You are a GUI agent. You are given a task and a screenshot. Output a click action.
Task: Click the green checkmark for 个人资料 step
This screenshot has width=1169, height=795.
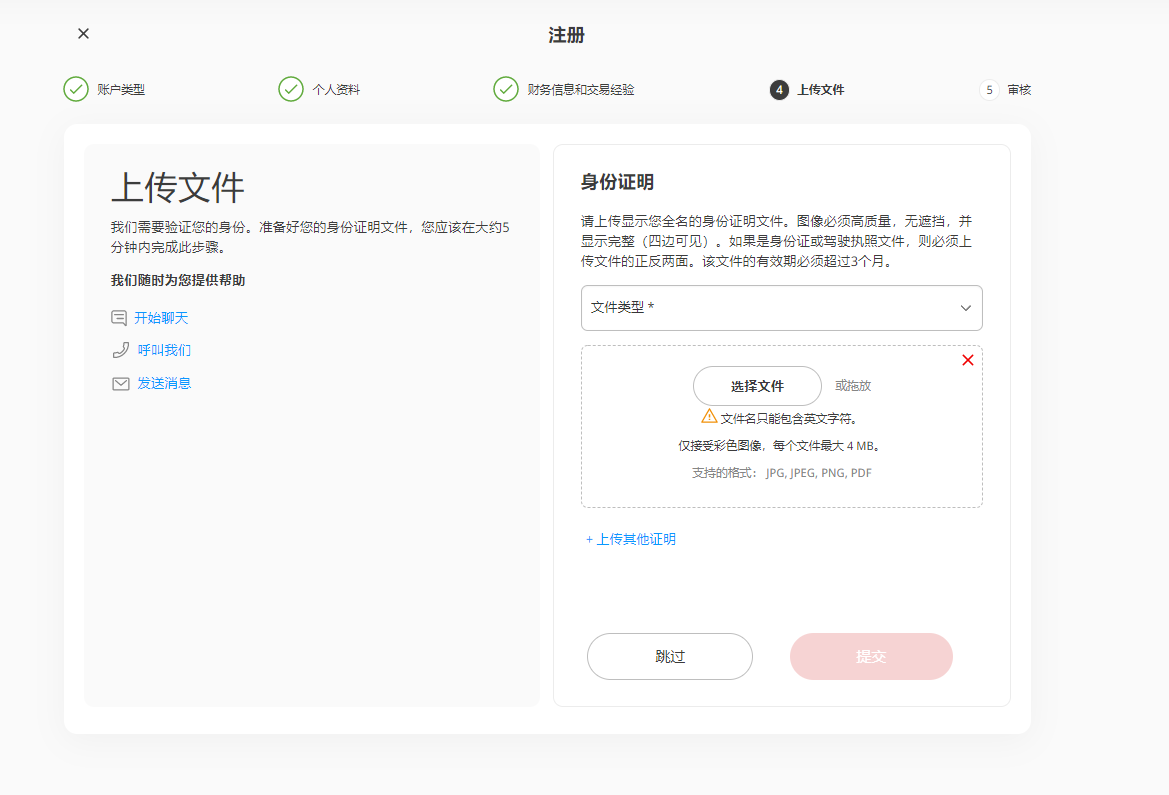click(290, 89)
